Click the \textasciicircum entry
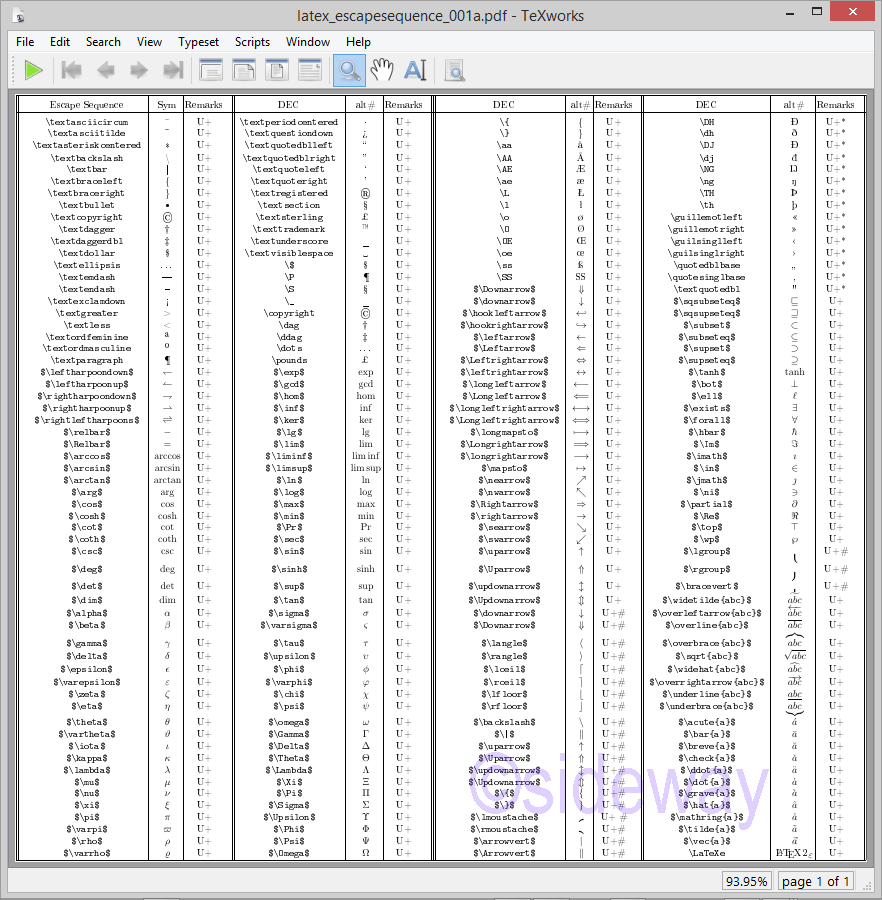 pos(87,122)
